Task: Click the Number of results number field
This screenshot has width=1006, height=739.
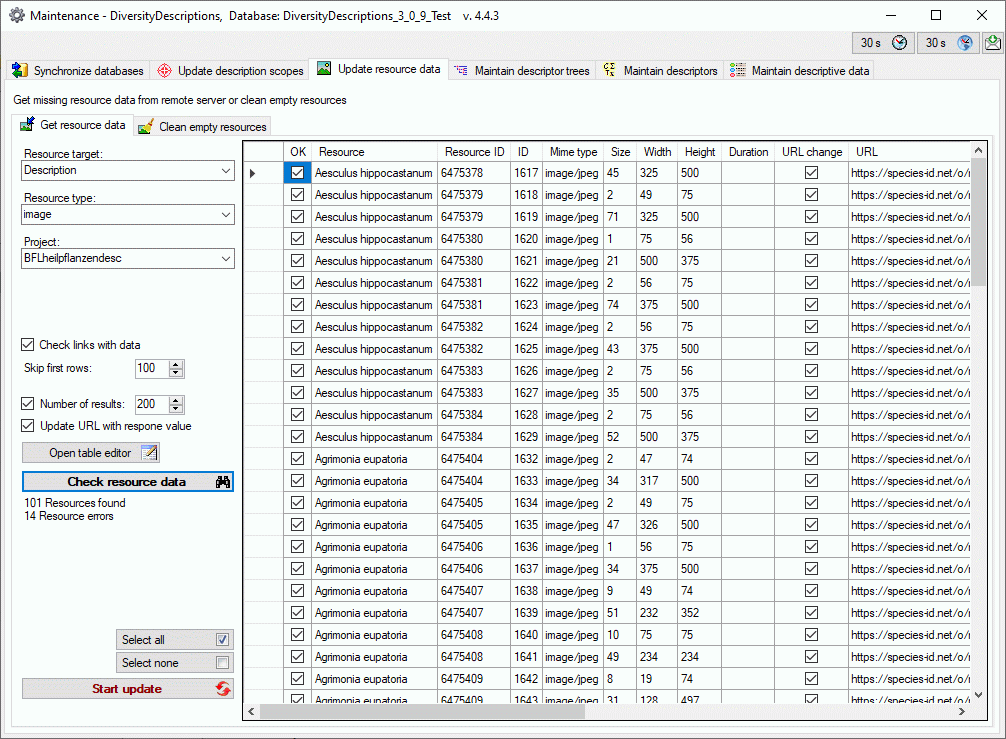Action: tap(152, 404)
